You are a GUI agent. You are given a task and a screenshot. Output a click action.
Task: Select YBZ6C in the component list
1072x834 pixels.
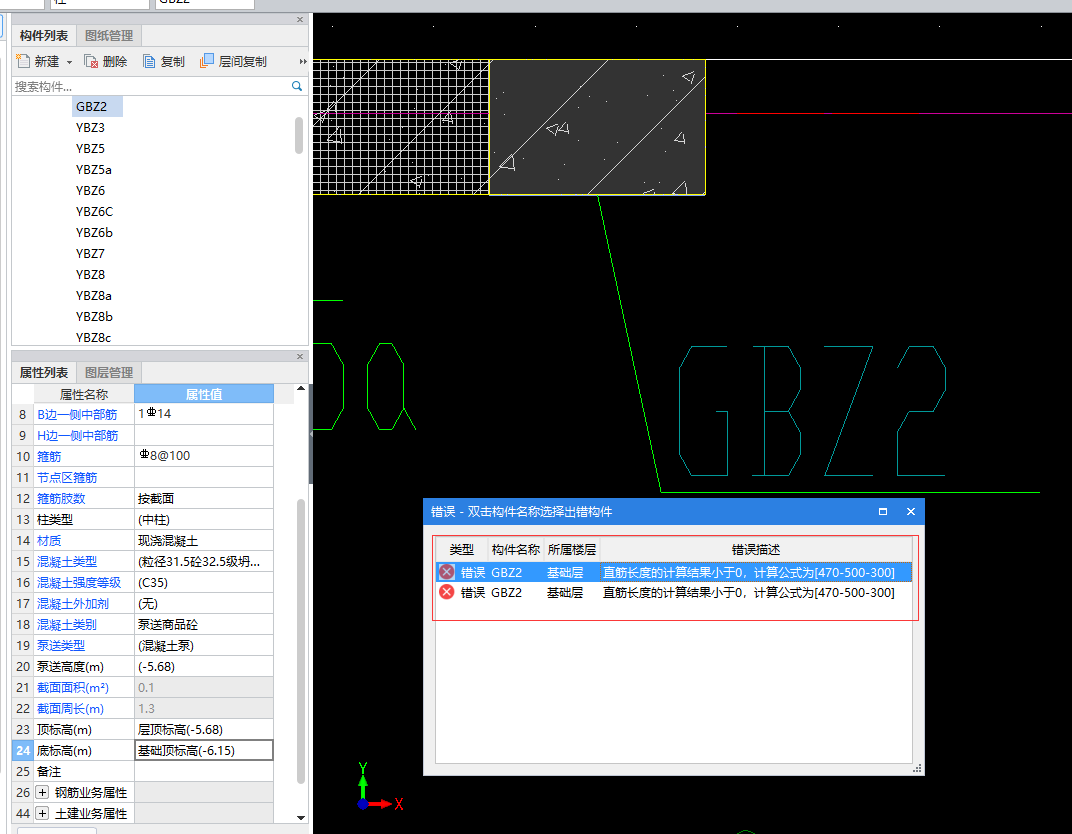point(94,212)
